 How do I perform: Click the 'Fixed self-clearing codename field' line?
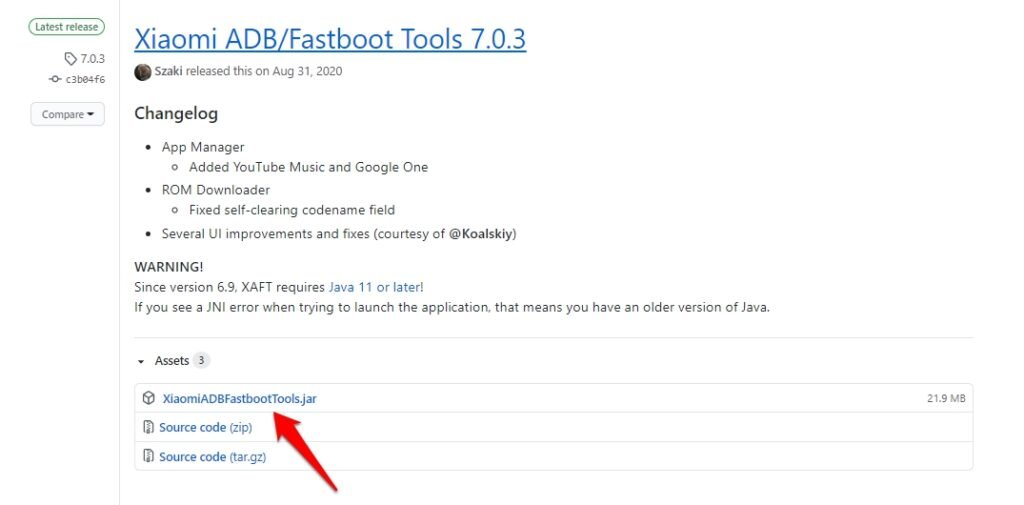[292, 210]
